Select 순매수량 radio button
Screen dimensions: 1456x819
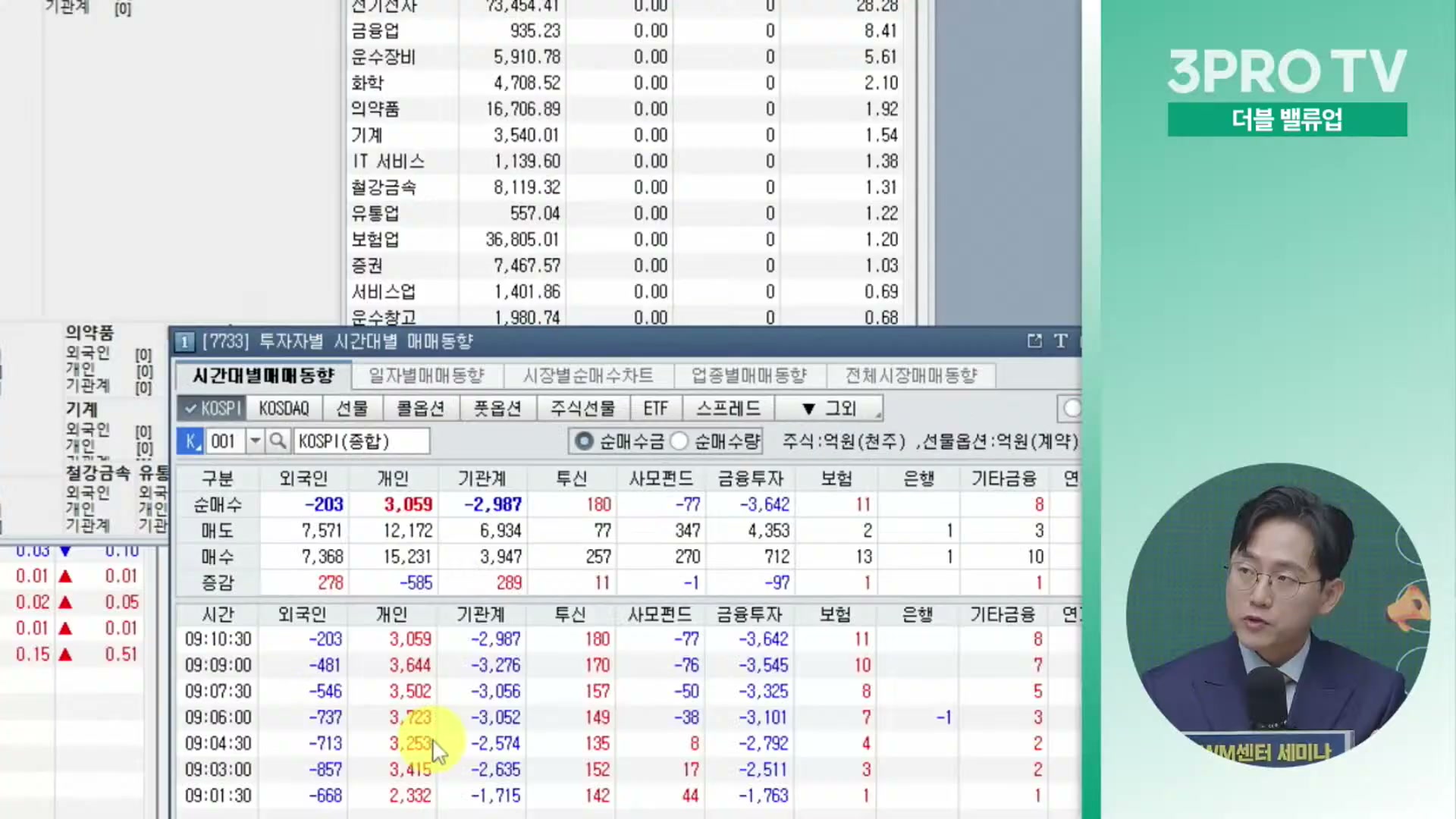679,441
